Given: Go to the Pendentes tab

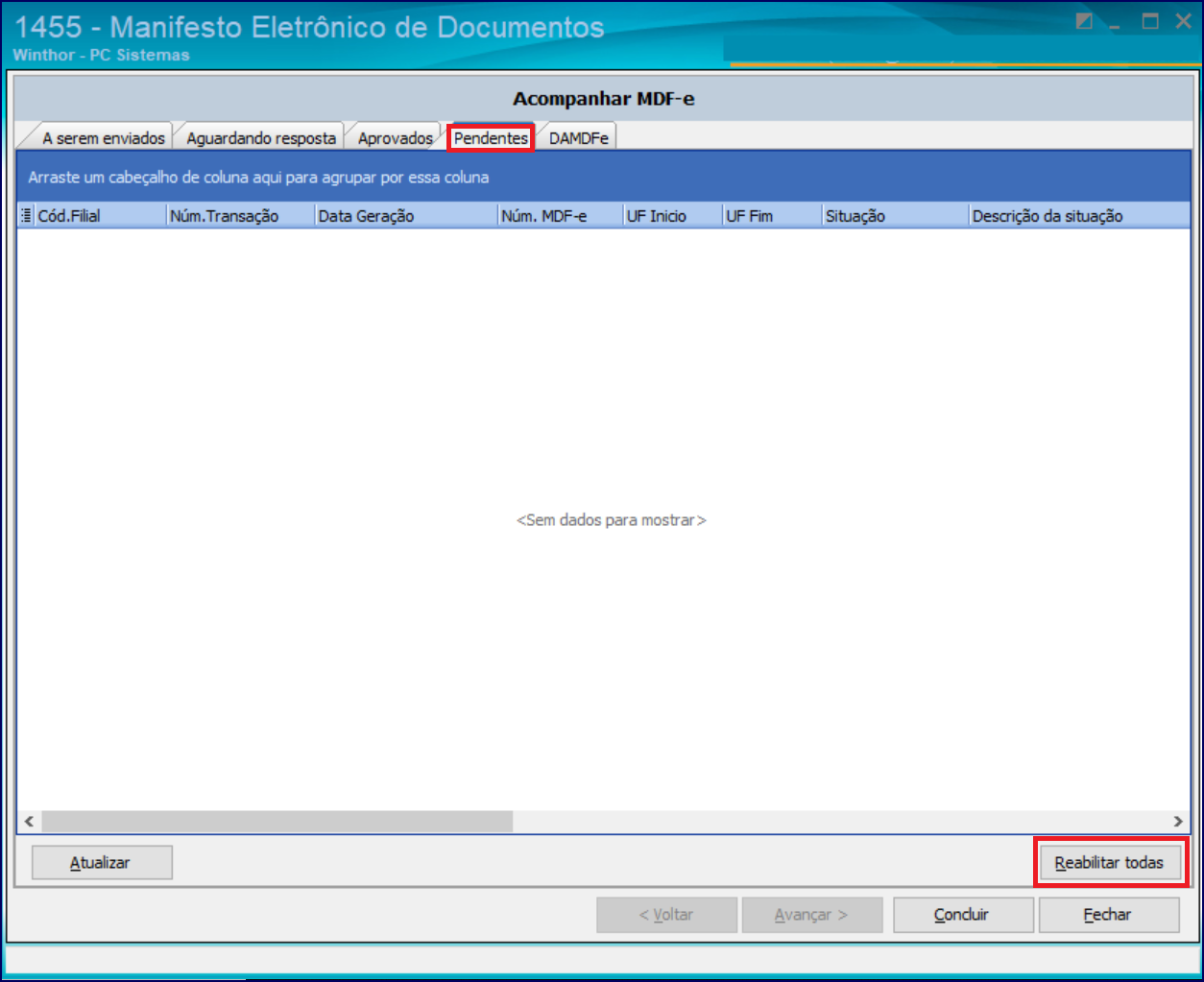Looking at the screenshot, I should point(491,138).
